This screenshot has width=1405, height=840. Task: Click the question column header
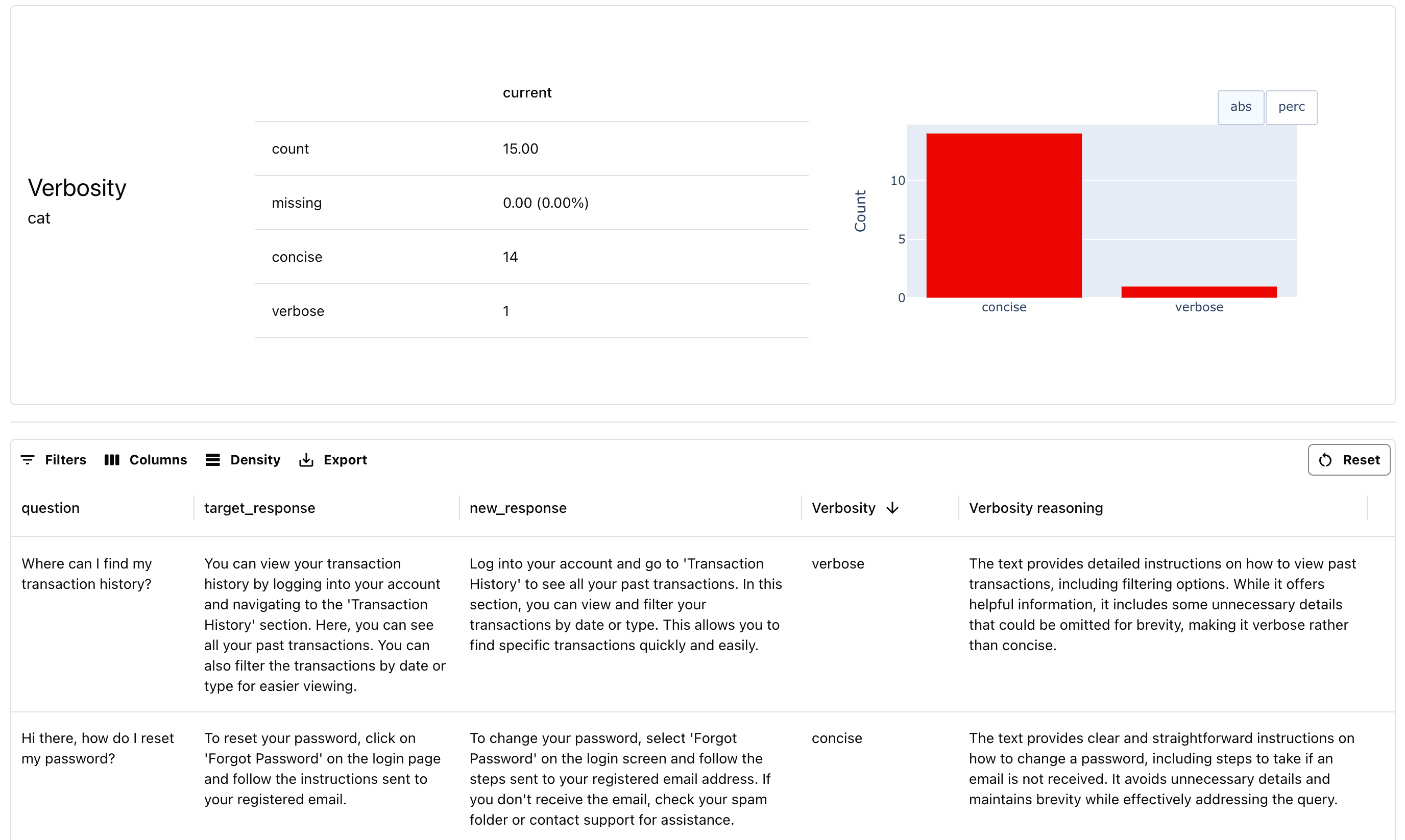pyautogui.click(x=51, y=508)
